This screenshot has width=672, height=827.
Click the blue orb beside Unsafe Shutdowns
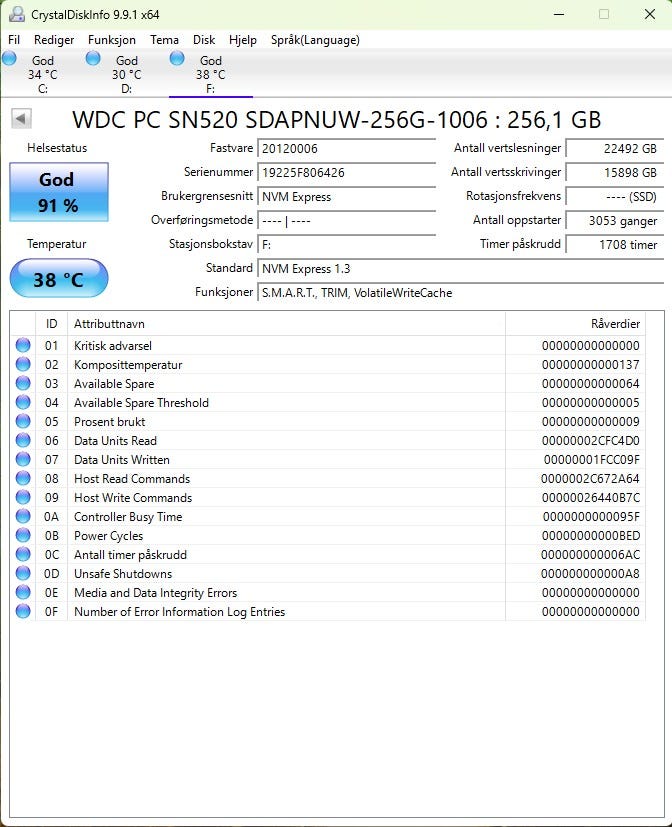coord(23,573)
